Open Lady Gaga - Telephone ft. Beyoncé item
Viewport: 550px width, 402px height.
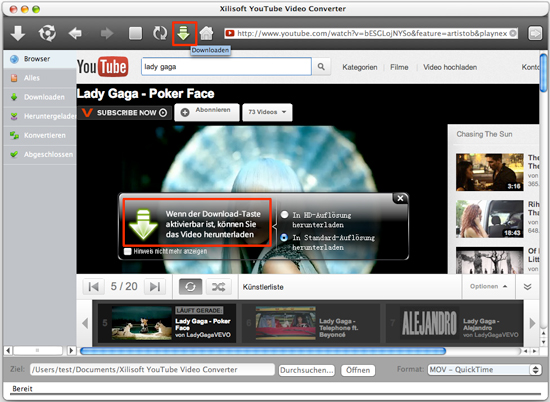click(x=311, y=323)
